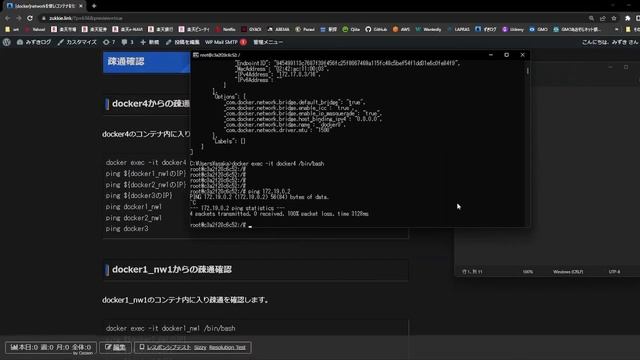Open the Netflix bookmark
The height and width of the screenshot is (360, 640).
(226, 29)
